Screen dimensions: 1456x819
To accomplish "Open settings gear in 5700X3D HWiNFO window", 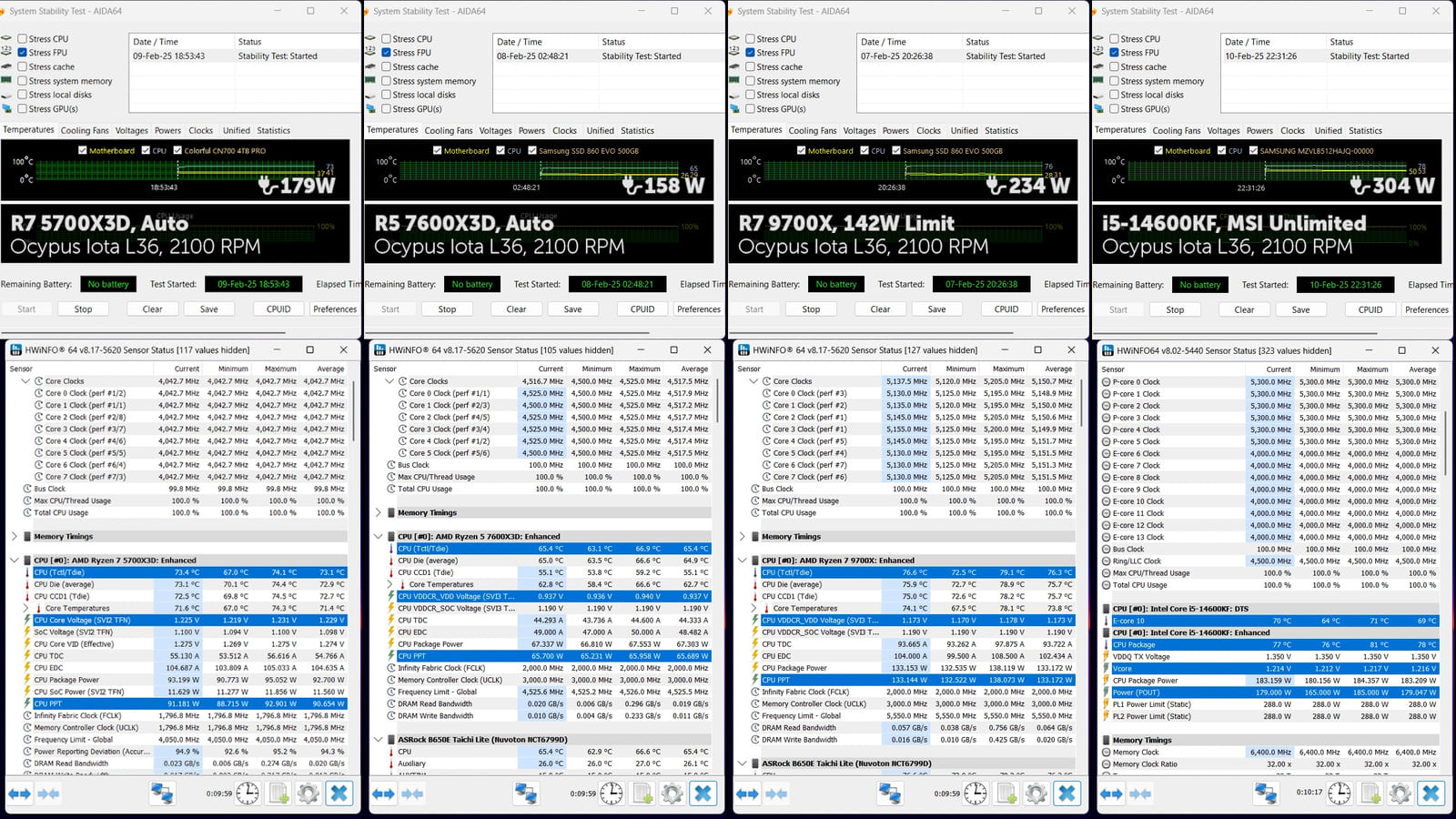I will [x=308, y=794].
